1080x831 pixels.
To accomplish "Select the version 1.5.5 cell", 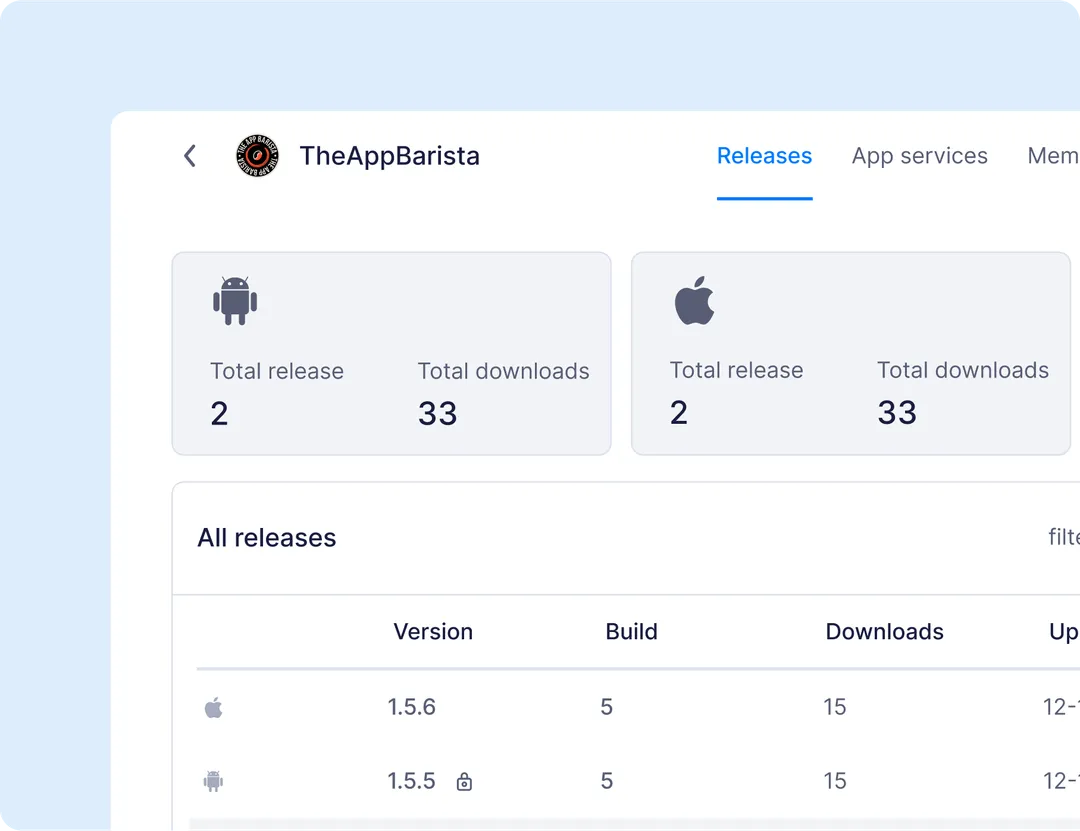I will tap(411, 781).
